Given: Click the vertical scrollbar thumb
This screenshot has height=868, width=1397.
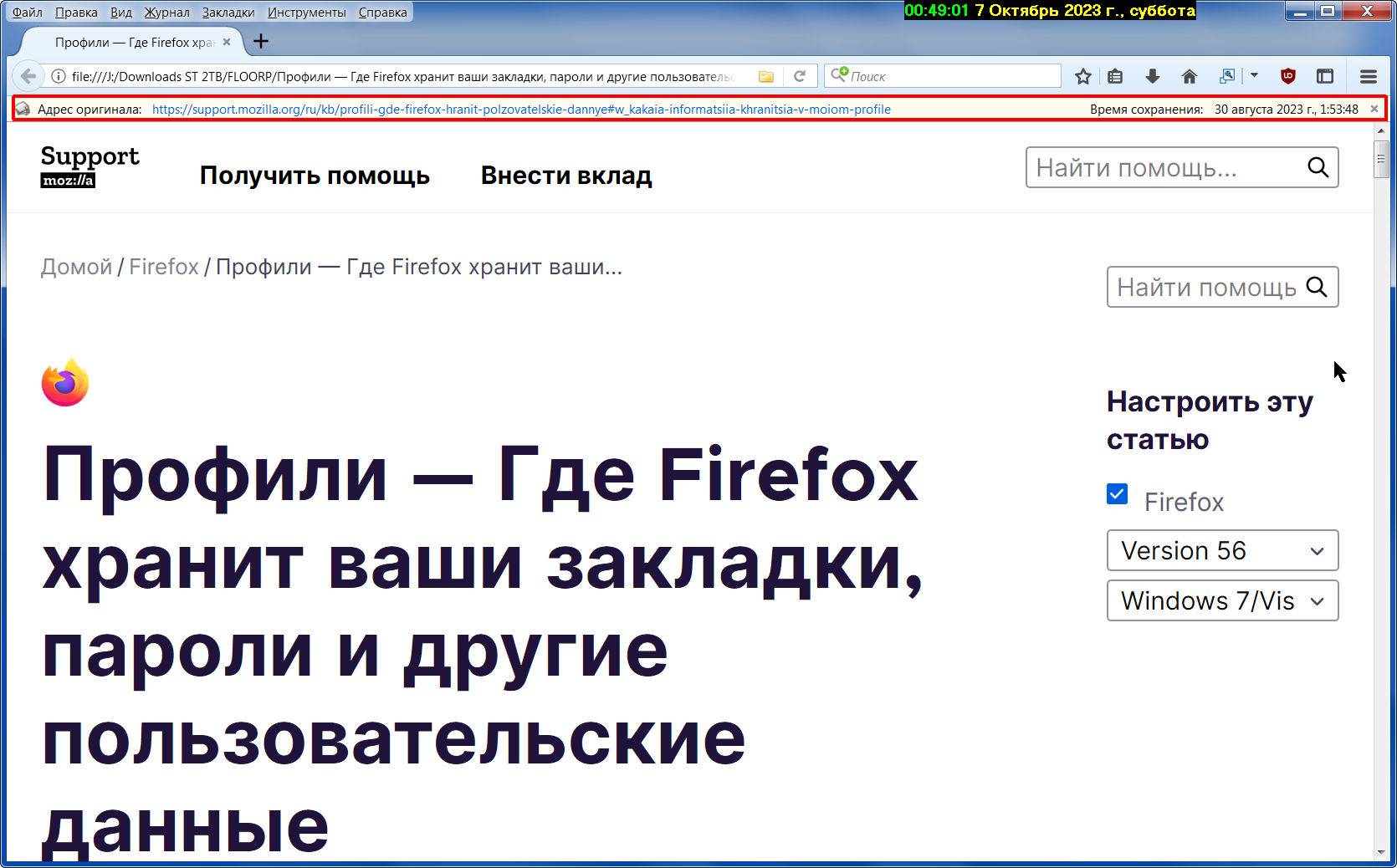Looking at the screenshot, I should tap(1380, 159).
